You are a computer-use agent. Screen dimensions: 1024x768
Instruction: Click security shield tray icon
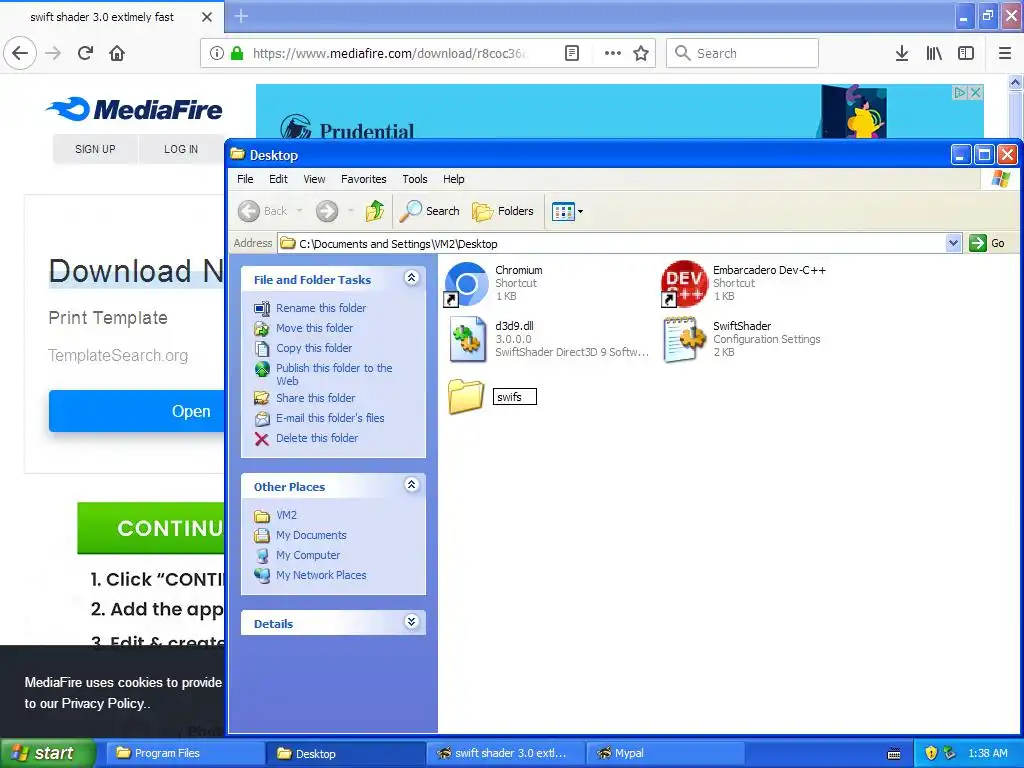pyautogui.click(x=931, y=753)
